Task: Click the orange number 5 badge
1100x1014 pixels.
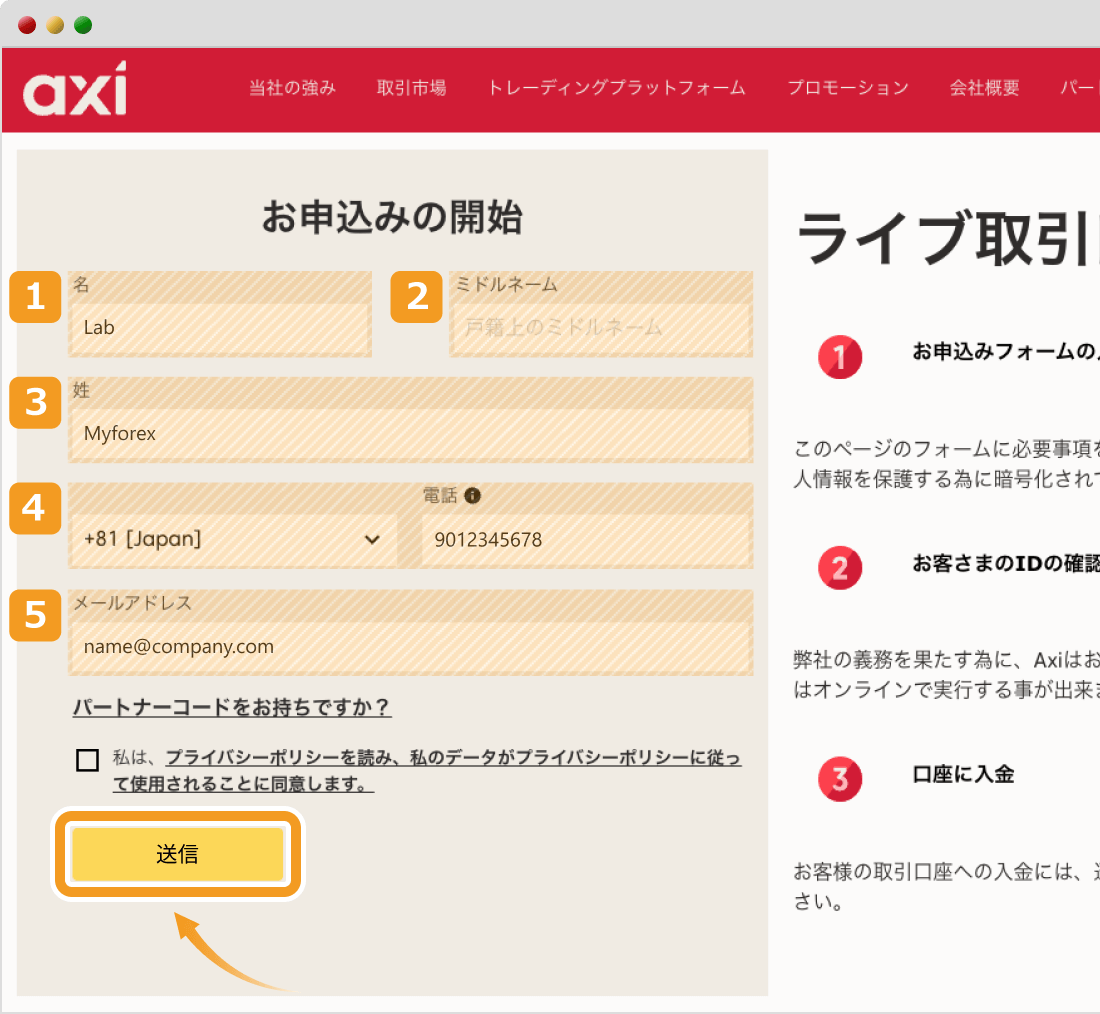Action: pos(35,616)
